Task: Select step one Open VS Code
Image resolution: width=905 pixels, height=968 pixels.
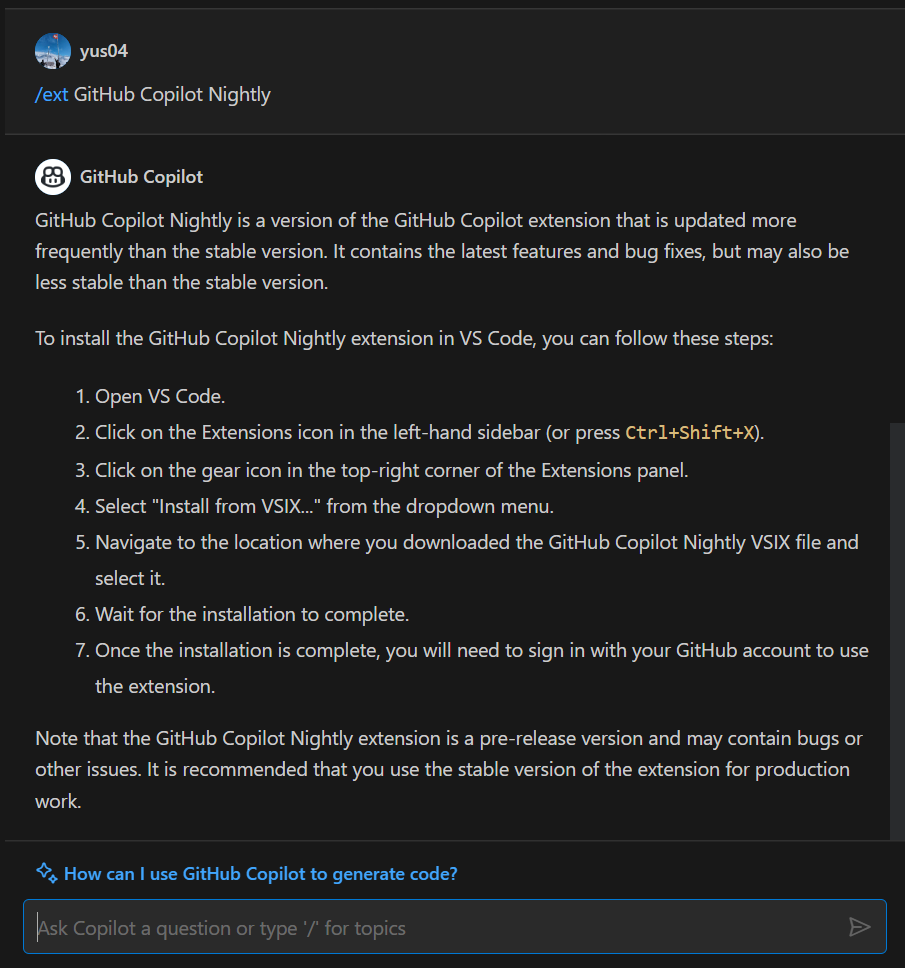Action: point(160,396)
